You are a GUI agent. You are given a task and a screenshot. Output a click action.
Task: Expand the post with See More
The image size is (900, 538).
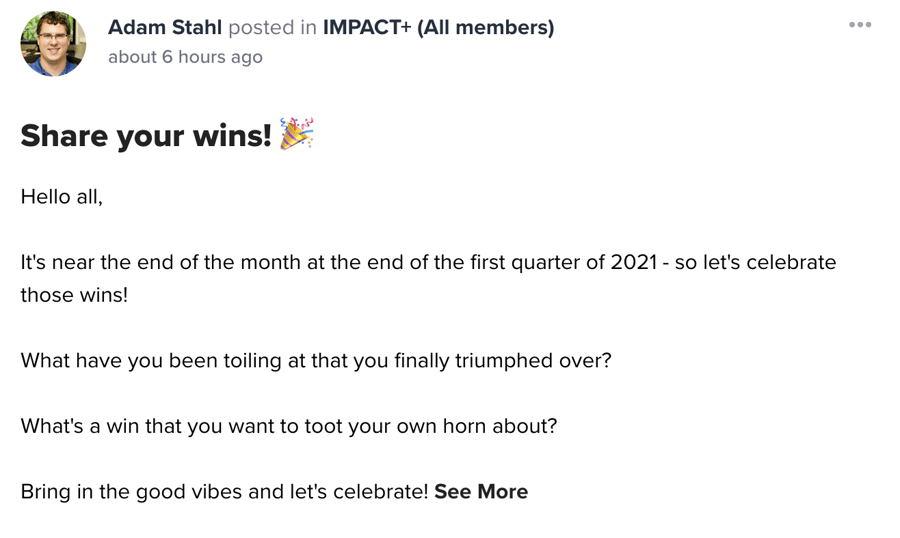coord(481,491)
